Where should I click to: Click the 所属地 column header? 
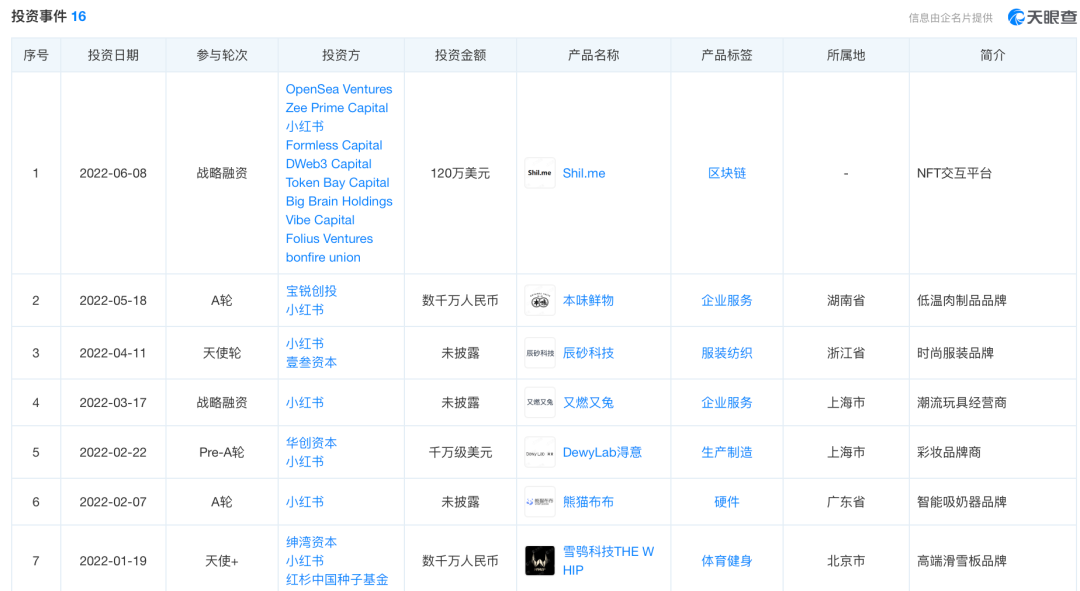846,55
